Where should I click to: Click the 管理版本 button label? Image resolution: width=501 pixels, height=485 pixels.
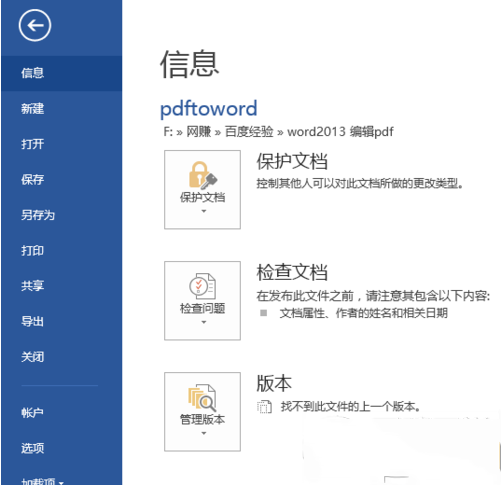pyautogui.click(x=203, y=419)
